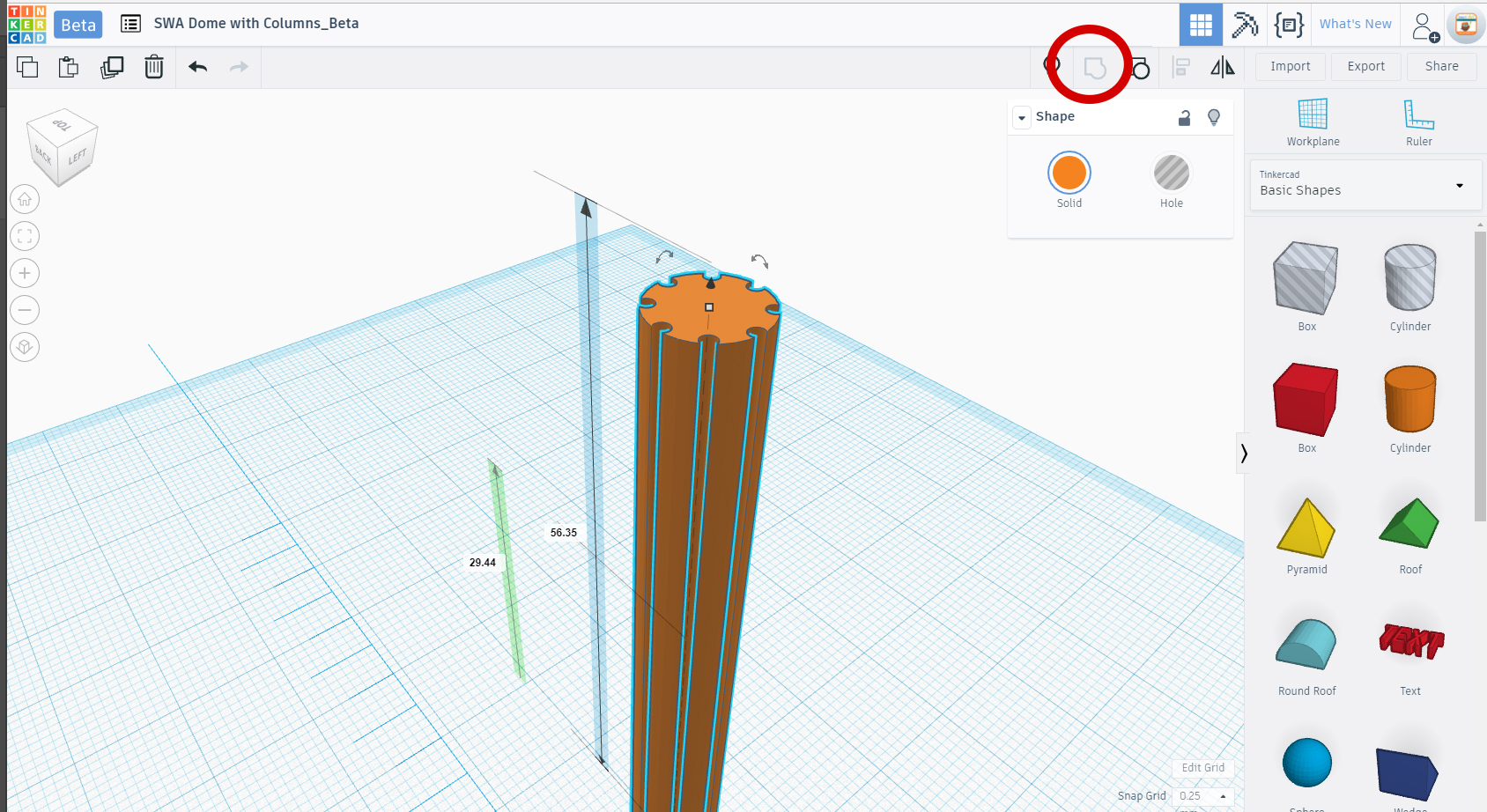Click the shapes panel vertical scrollbar
This screenshot has width=1487, height=812.
[1480, 376]
